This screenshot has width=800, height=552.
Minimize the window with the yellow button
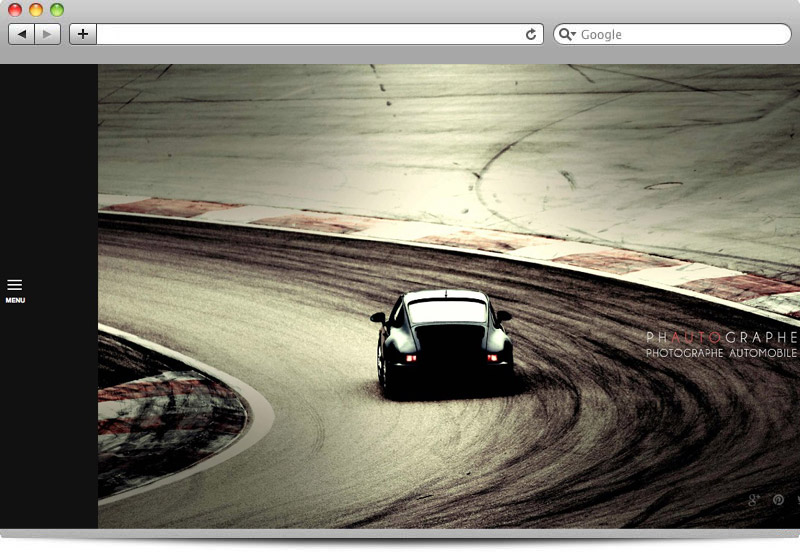tap(36, 10)
